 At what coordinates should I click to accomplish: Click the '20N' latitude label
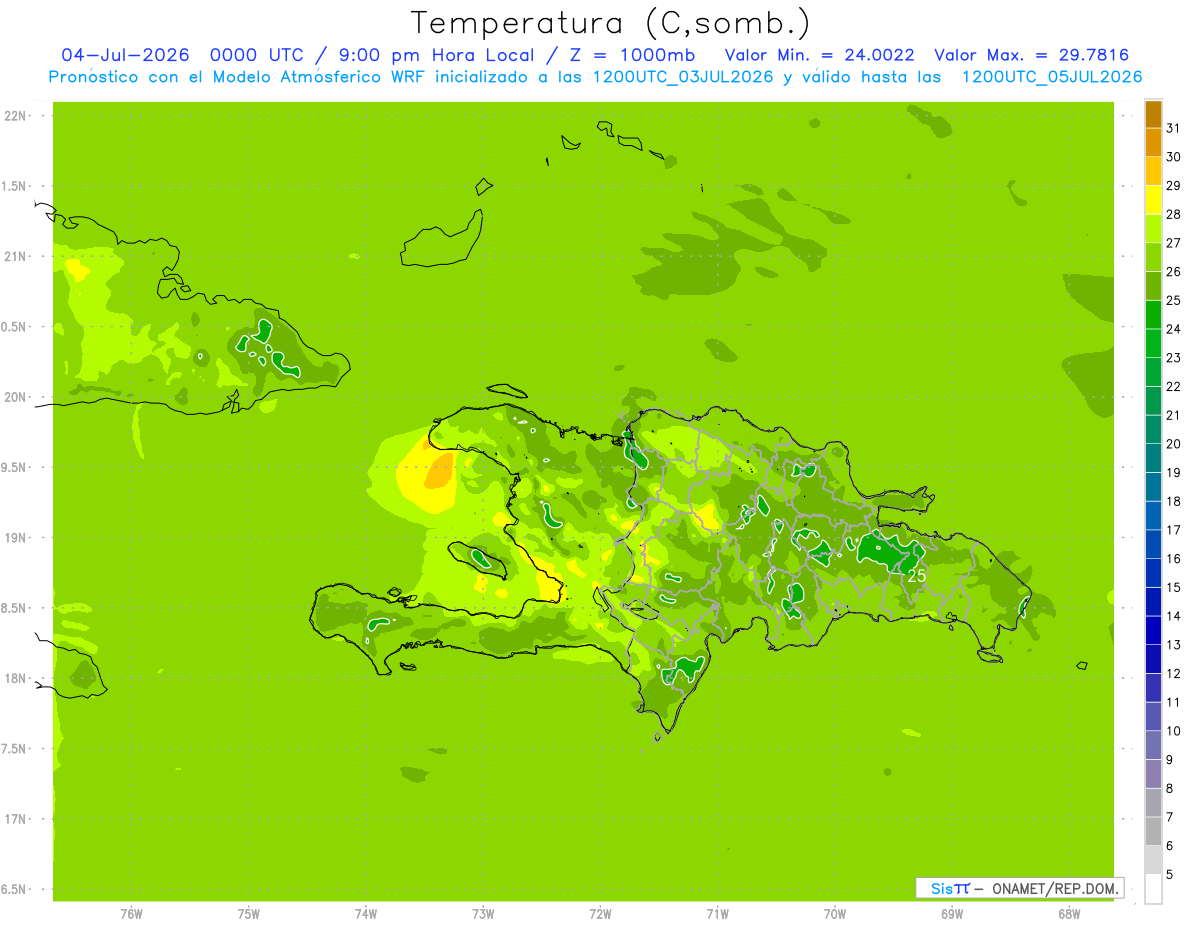pyautogui.click(x=14, y=397)
